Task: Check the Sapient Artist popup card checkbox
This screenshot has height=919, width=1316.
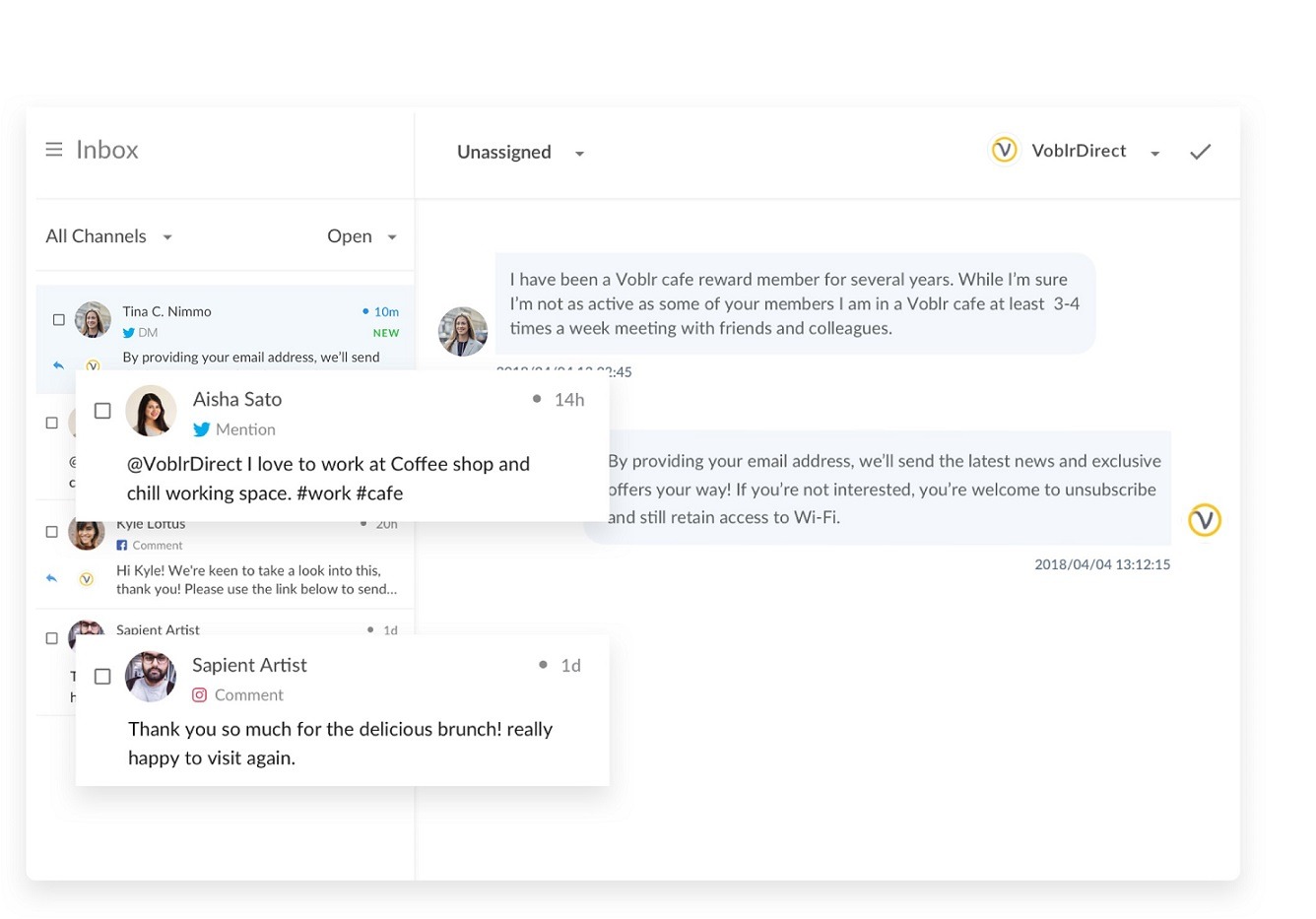Action: click(102, 677)
